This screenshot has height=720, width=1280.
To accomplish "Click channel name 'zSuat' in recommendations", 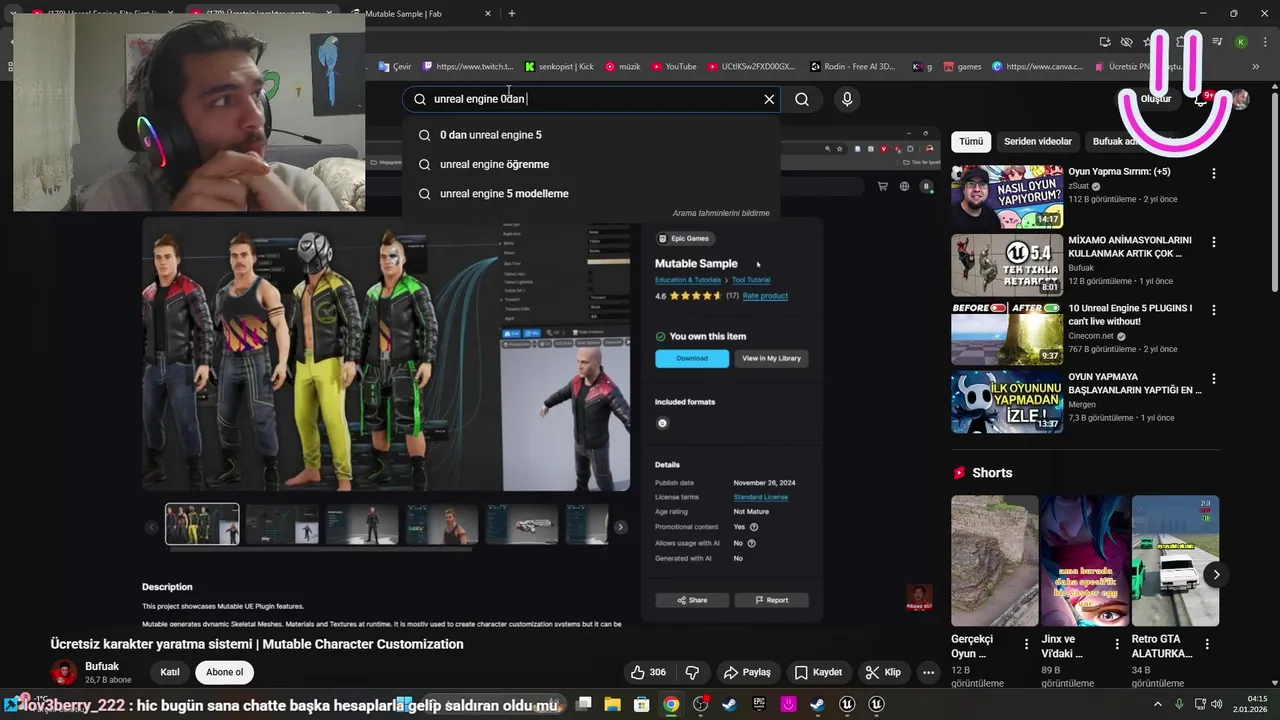I will tap(1079, 186).
